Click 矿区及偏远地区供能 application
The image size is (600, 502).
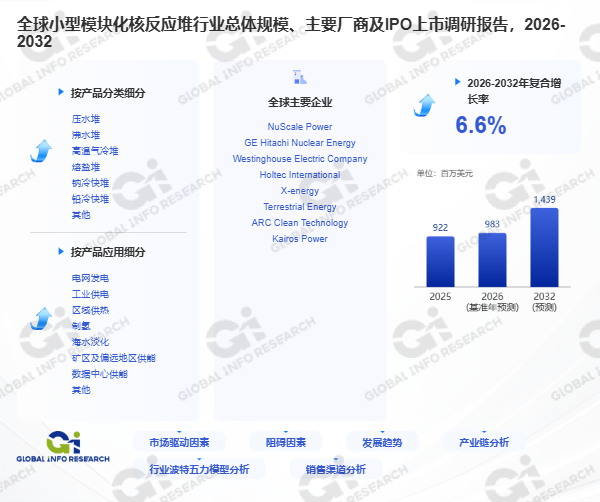click(114, 358)
